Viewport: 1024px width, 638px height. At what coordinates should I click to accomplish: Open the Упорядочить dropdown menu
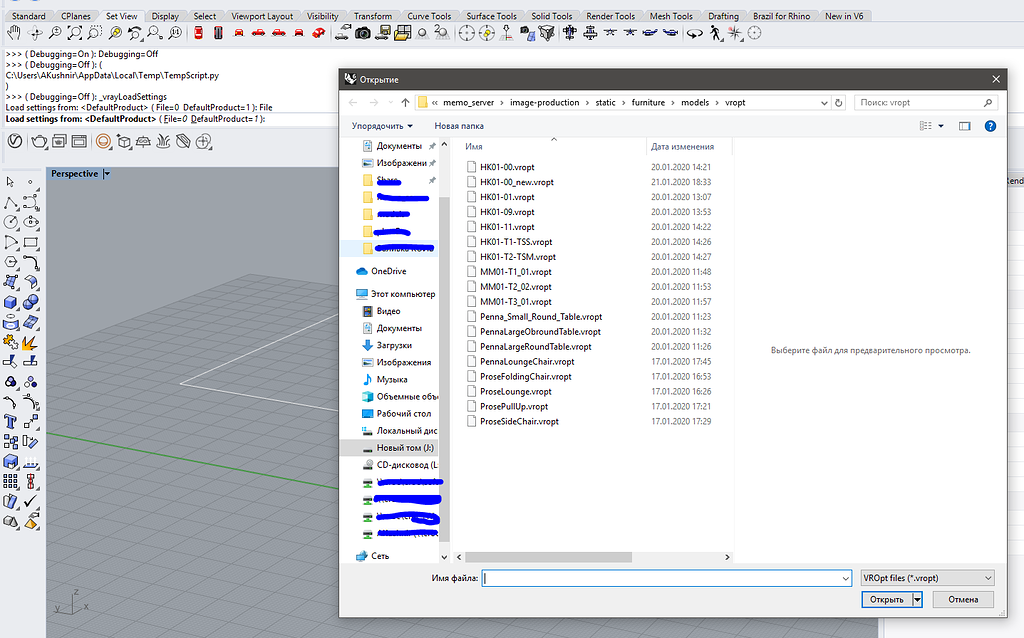pyautogui.click(x=382, y=126)
